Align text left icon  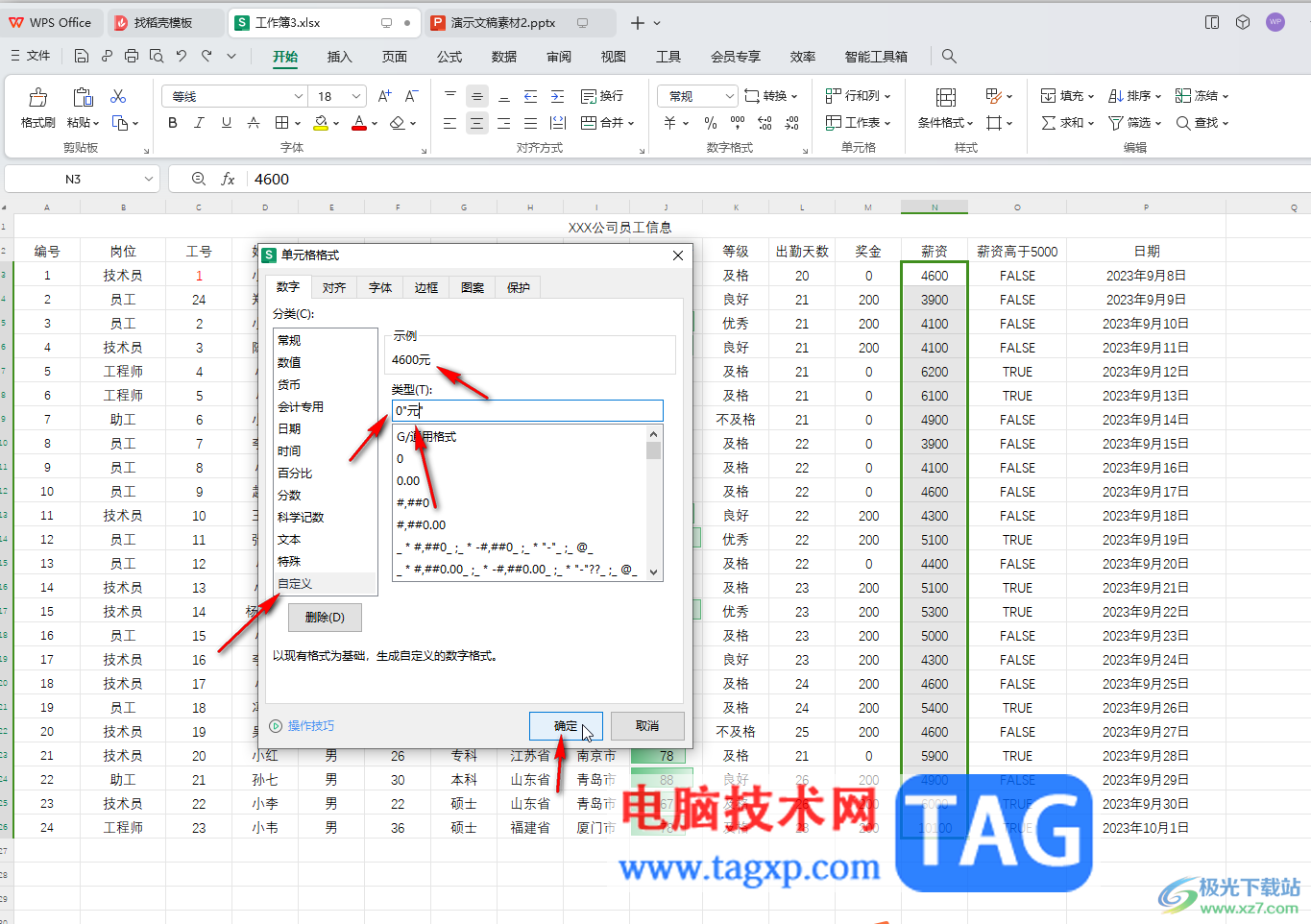pyautogui.click(x=450, y=123)
